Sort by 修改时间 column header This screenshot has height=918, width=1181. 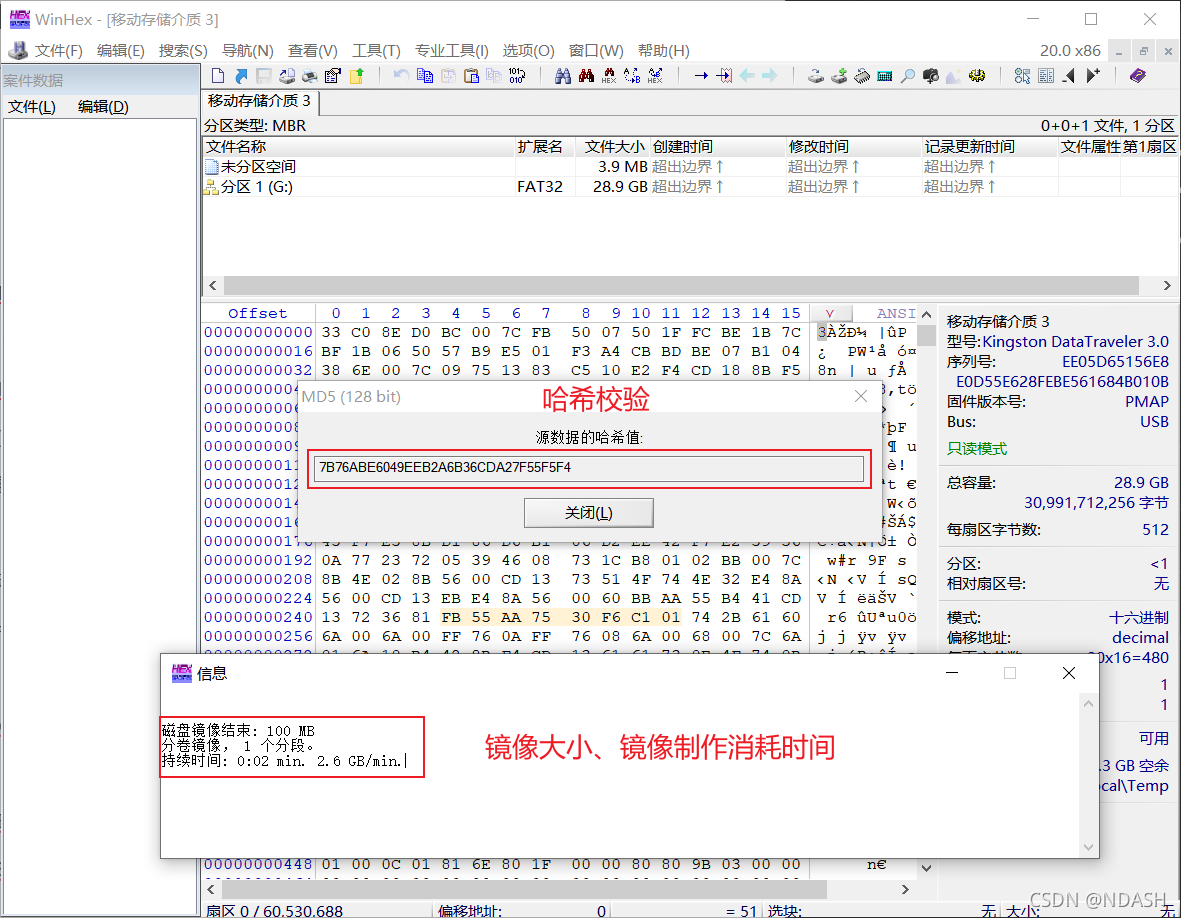point(854,147)
